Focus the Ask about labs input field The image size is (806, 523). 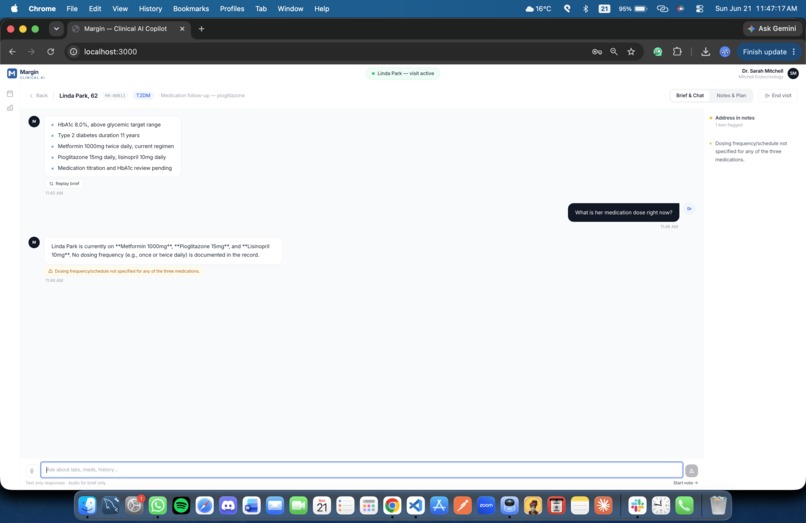tap(361, 470)
